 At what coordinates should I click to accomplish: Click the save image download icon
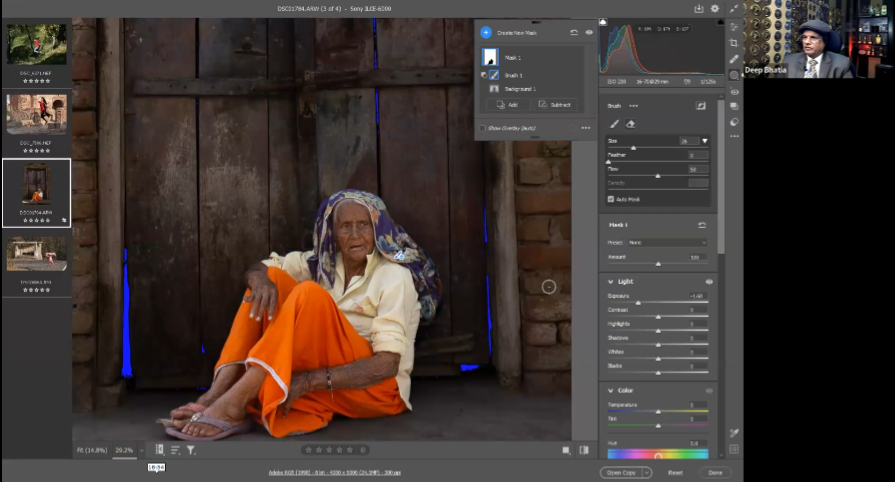(698, 9)
